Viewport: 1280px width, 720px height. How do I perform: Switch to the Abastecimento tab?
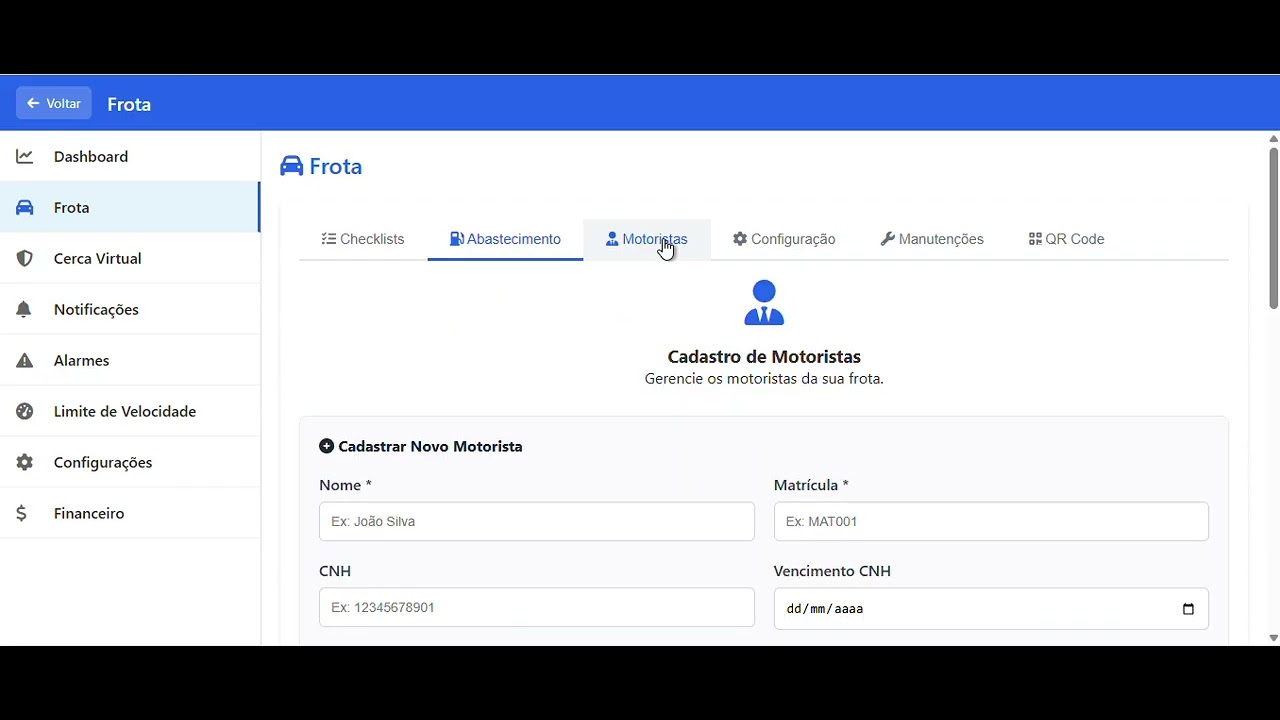(x=505, y=239)
